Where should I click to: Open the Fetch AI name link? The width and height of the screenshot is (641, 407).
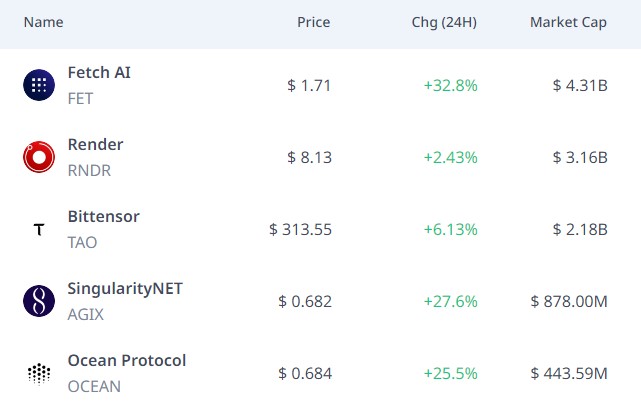pos(99,72)
